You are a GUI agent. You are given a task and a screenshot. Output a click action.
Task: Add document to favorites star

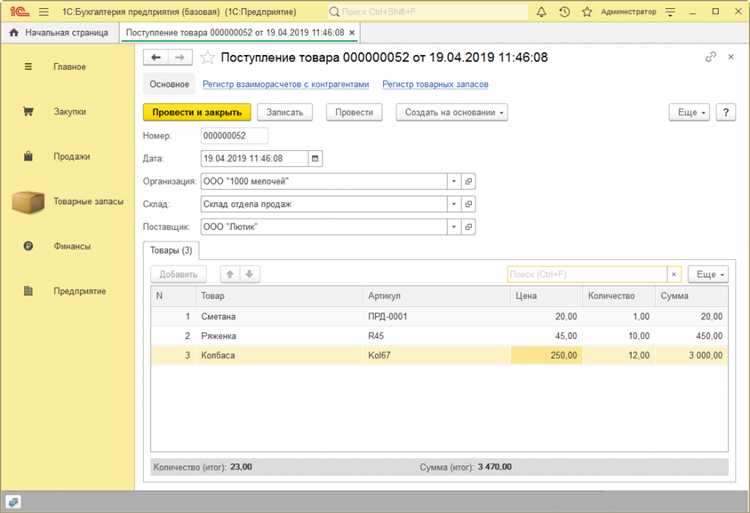(x=207, y=57)
